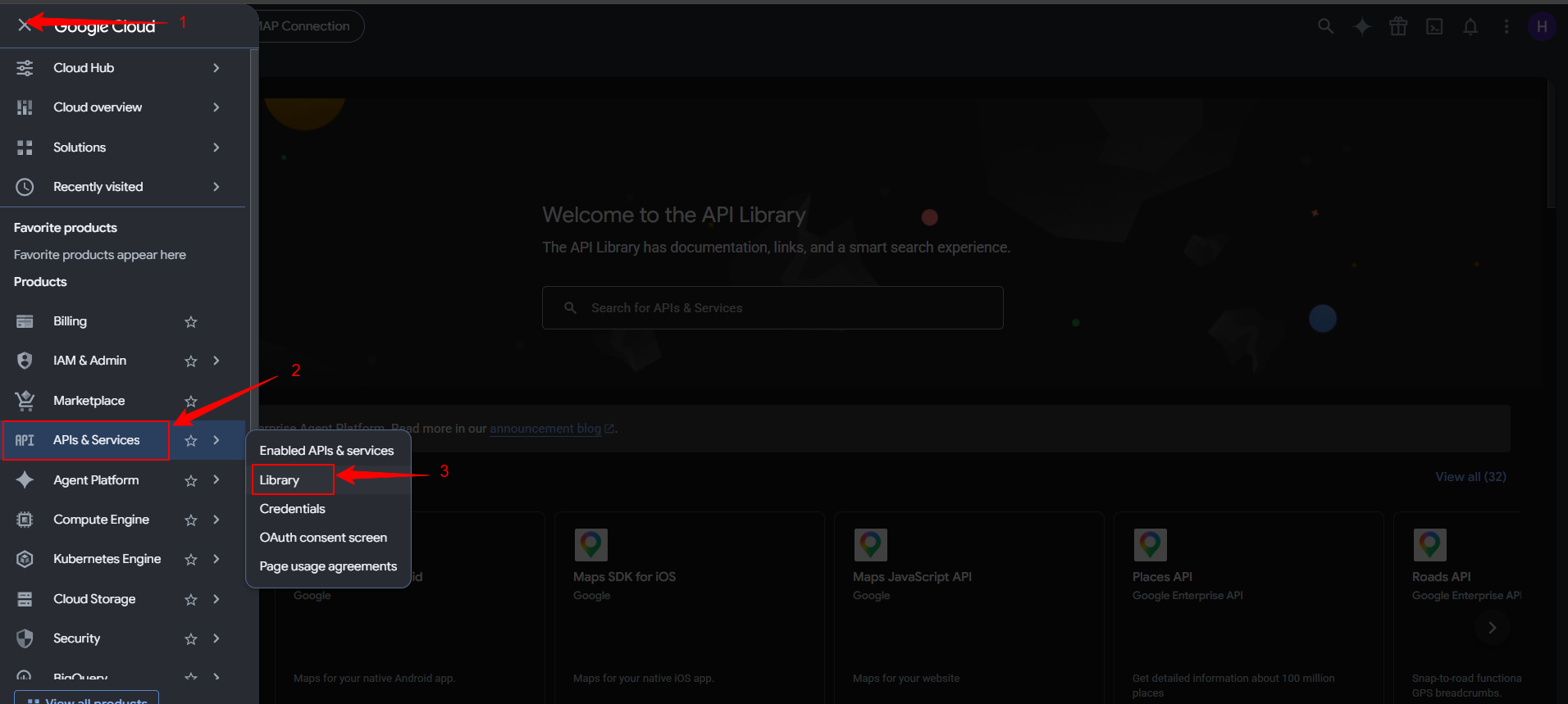Screen dimensions: 1568x704
Task: Expand the Recently visited submenu chevron
Action: [x=217, y=187]
